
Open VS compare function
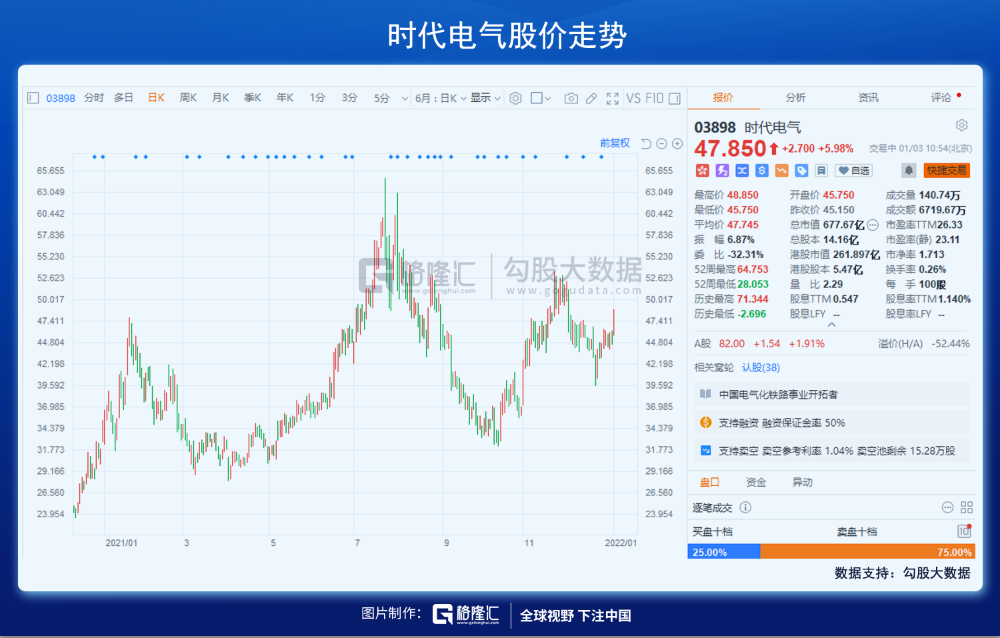click(x=633, y=98)
